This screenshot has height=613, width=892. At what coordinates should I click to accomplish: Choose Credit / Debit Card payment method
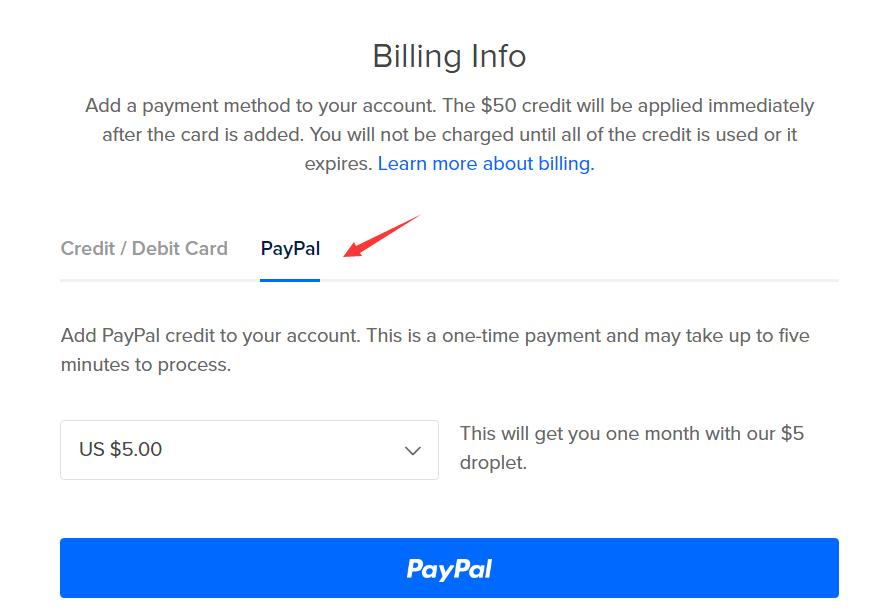(144, 248)
